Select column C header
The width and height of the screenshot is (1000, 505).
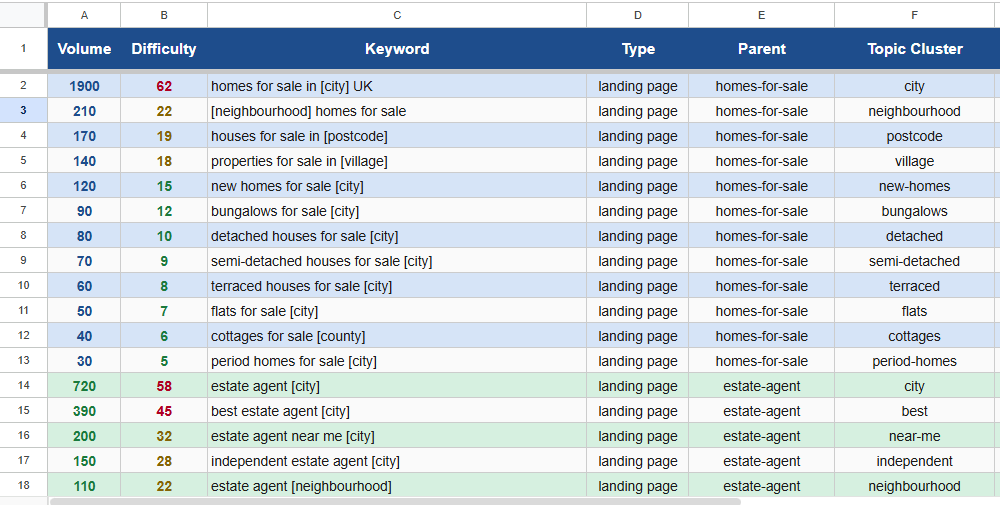pyautogui.click(x=397, y=15)
